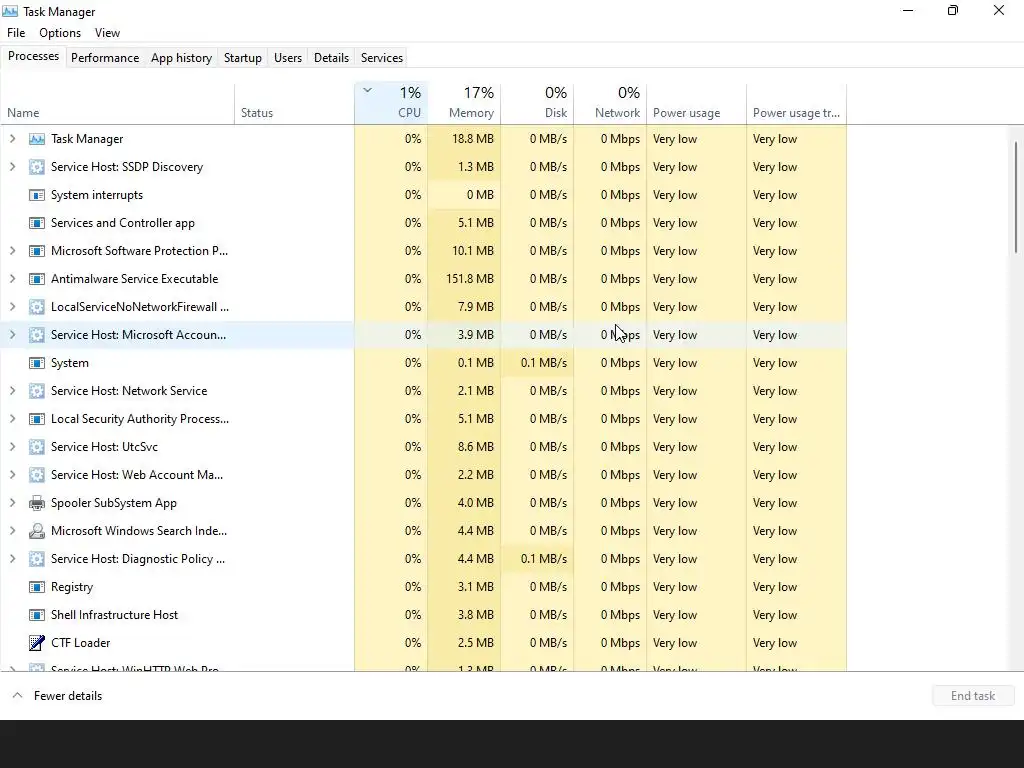Expand the LocalServiceNoNetworkFirewall row
1024x768 pixels.
[x=12, y=307]
